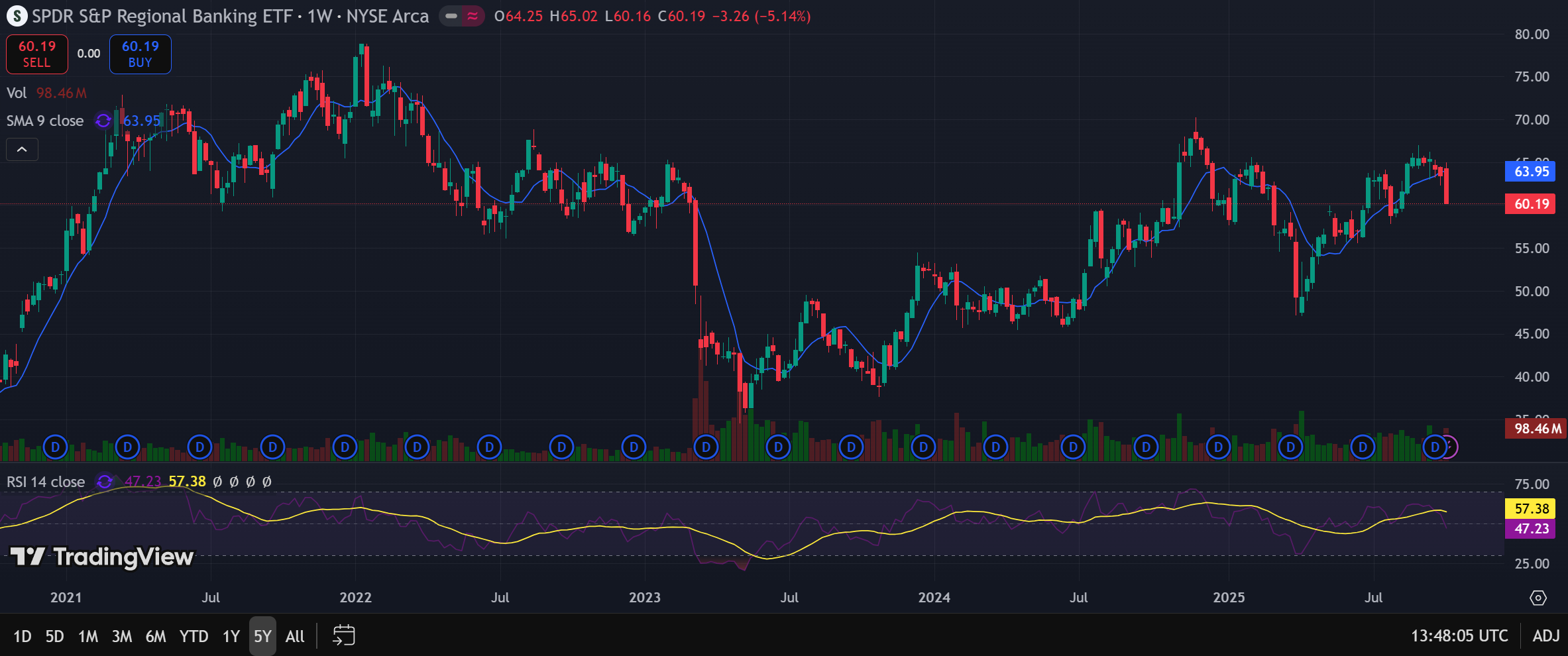Open the hexagon chart settings icon
The height and width of the screenshot is (656, 1568).
1538,598
